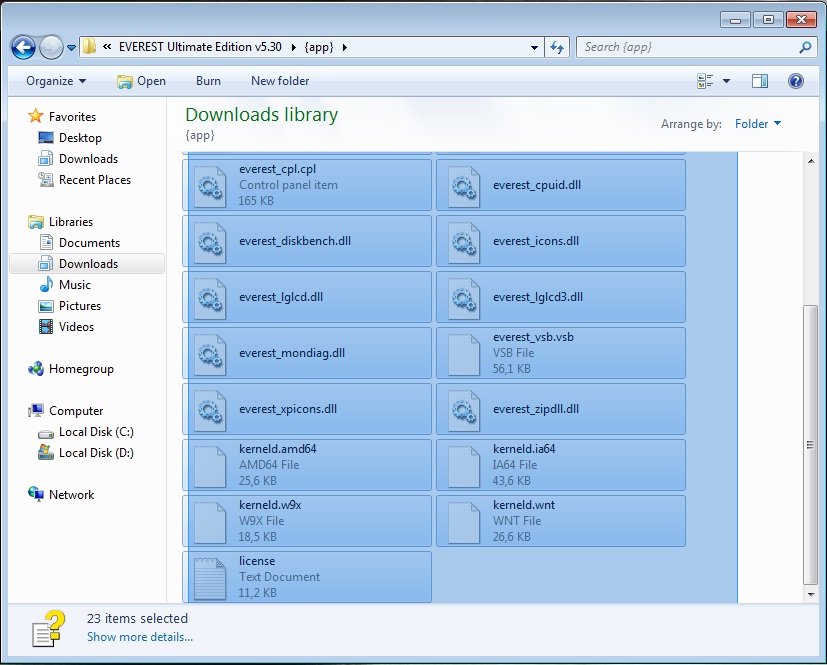Viewport: 827px width, 665px height.
Task: Toggle the preview pane button
Action: click(759, 81)
